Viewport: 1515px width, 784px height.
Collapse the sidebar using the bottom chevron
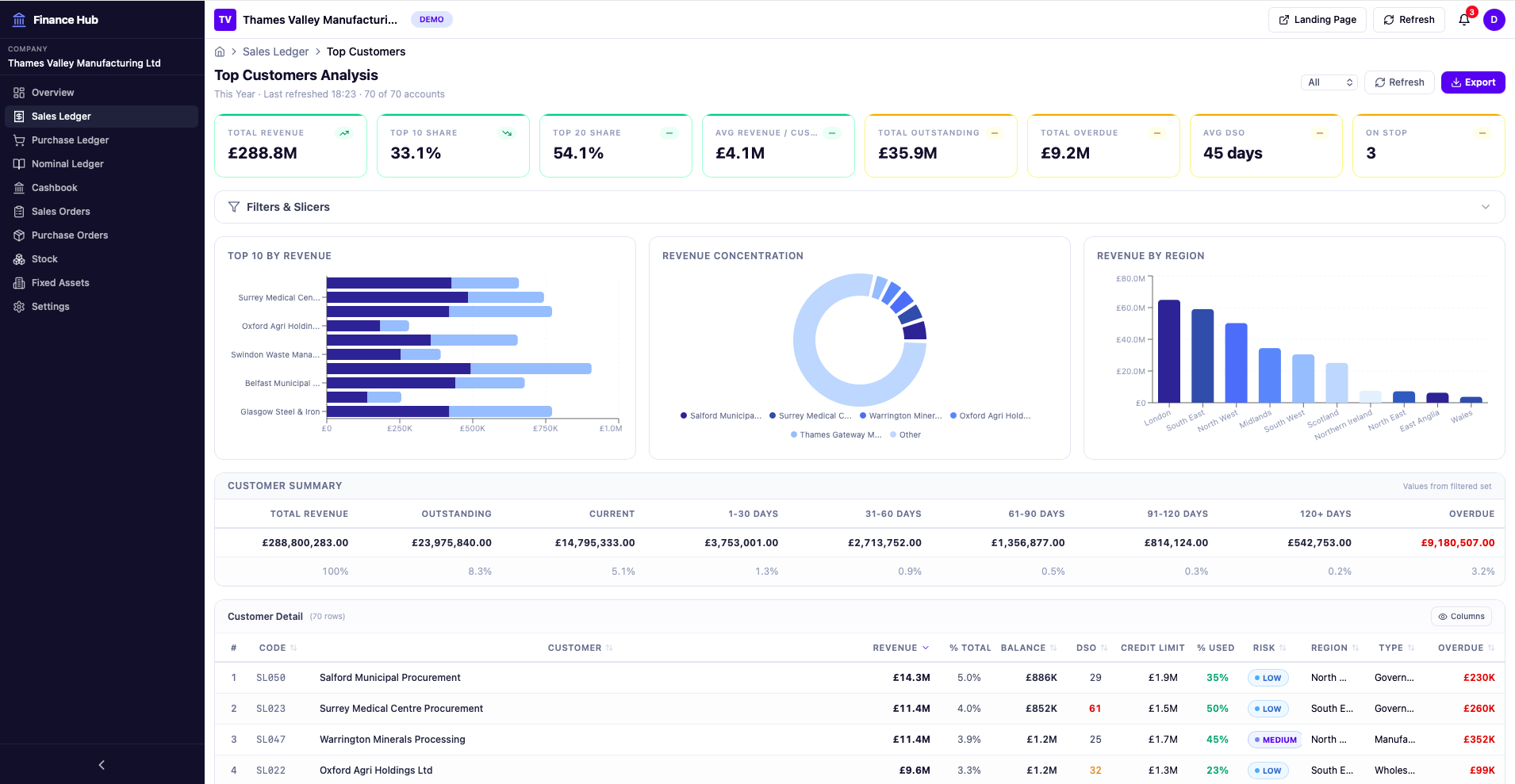pos(101,764)
